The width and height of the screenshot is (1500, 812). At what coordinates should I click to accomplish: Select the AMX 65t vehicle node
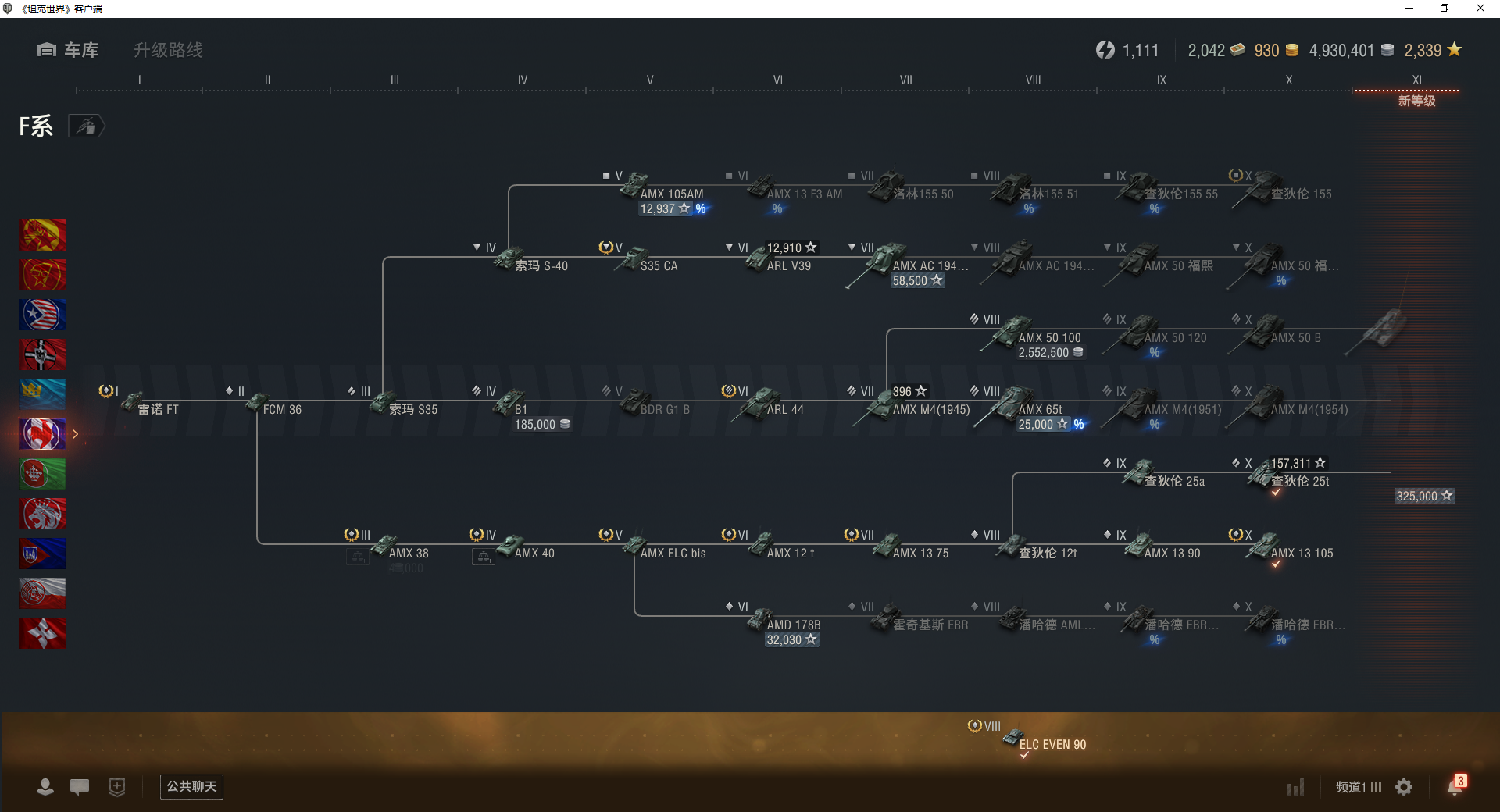[x=1031, y=408]
